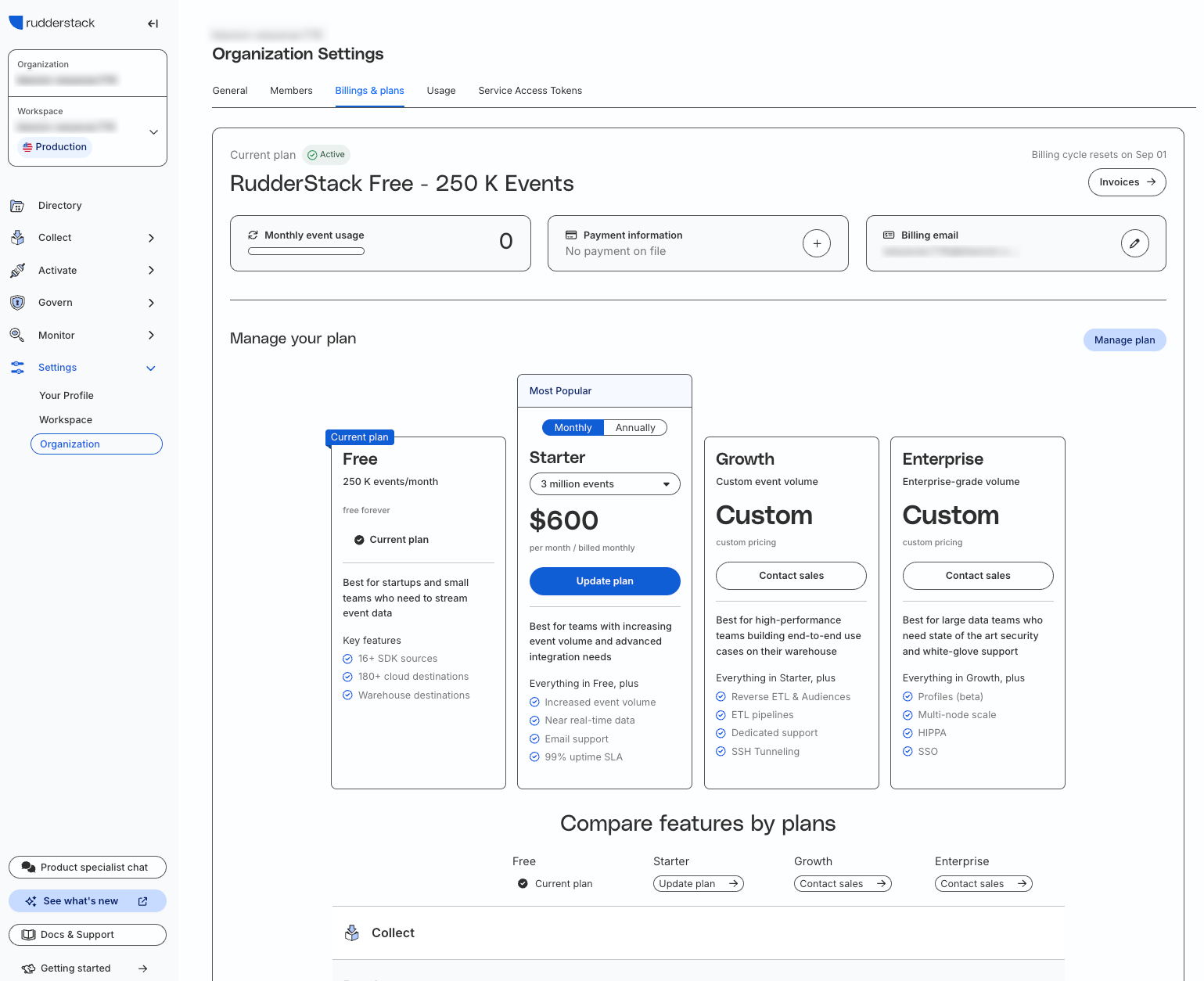Open Service Access Tokens tab
Viewport: 1204px width, 981px height.
530,91
